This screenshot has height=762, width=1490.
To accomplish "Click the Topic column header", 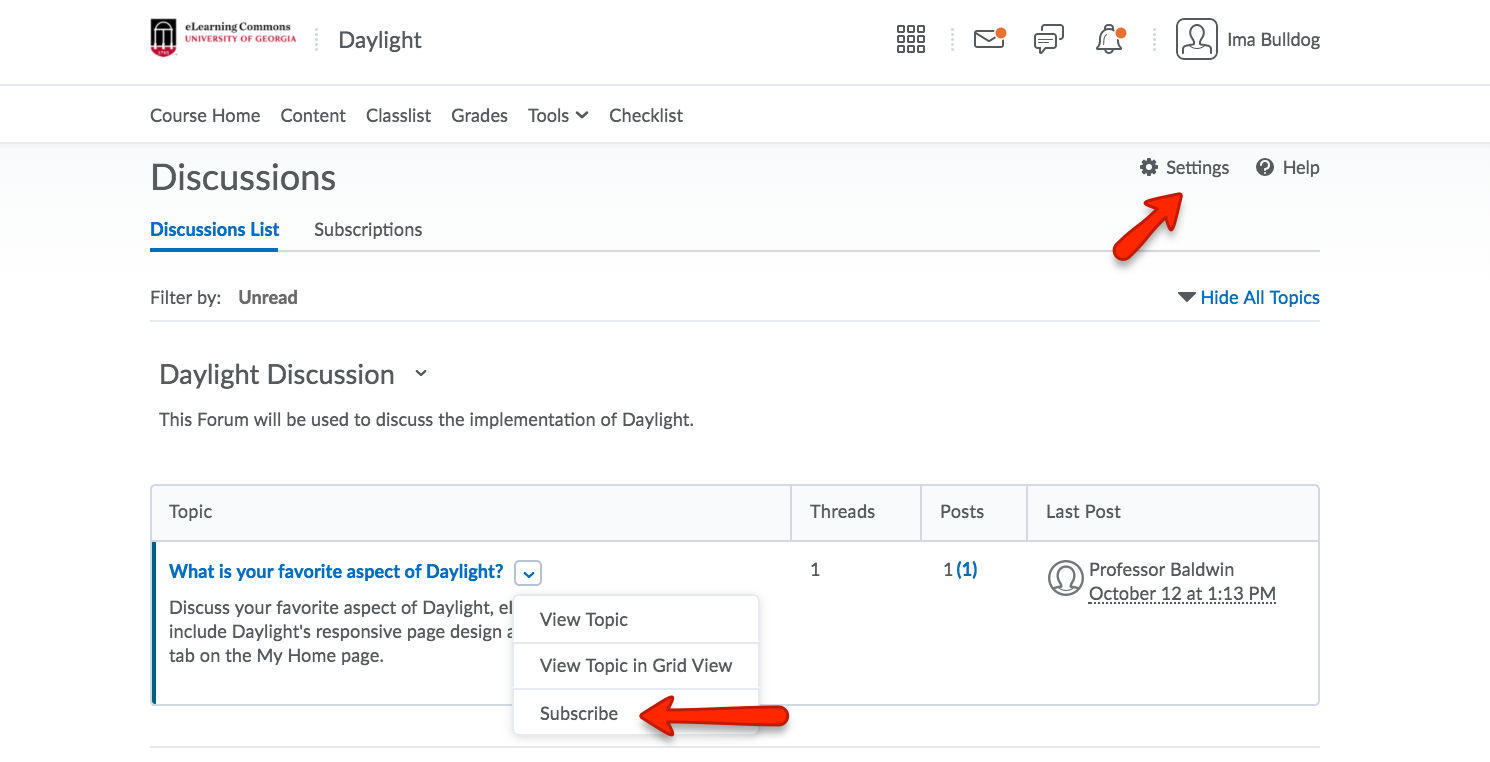I will point(191,512).
